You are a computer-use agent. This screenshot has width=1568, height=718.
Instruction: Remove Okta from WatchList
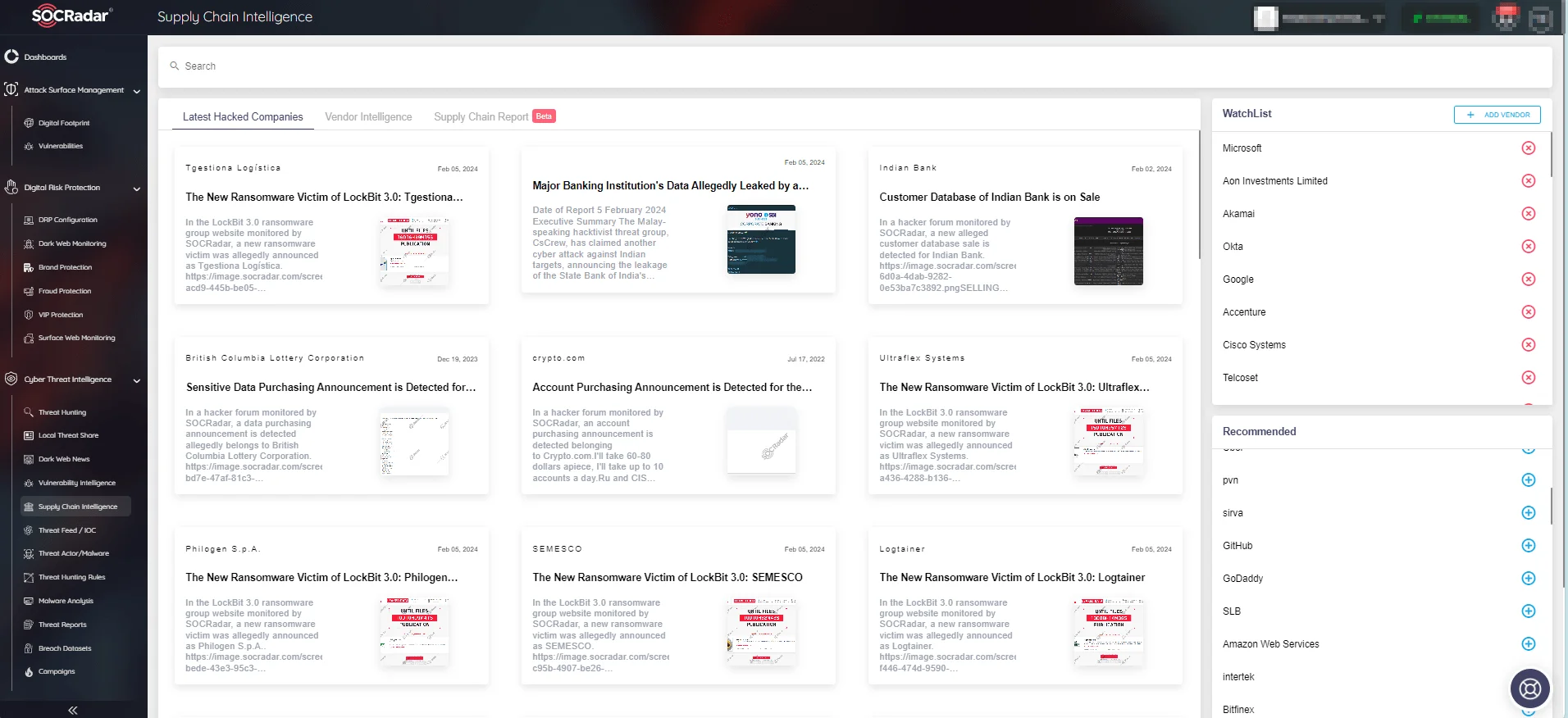point(1529,247)
